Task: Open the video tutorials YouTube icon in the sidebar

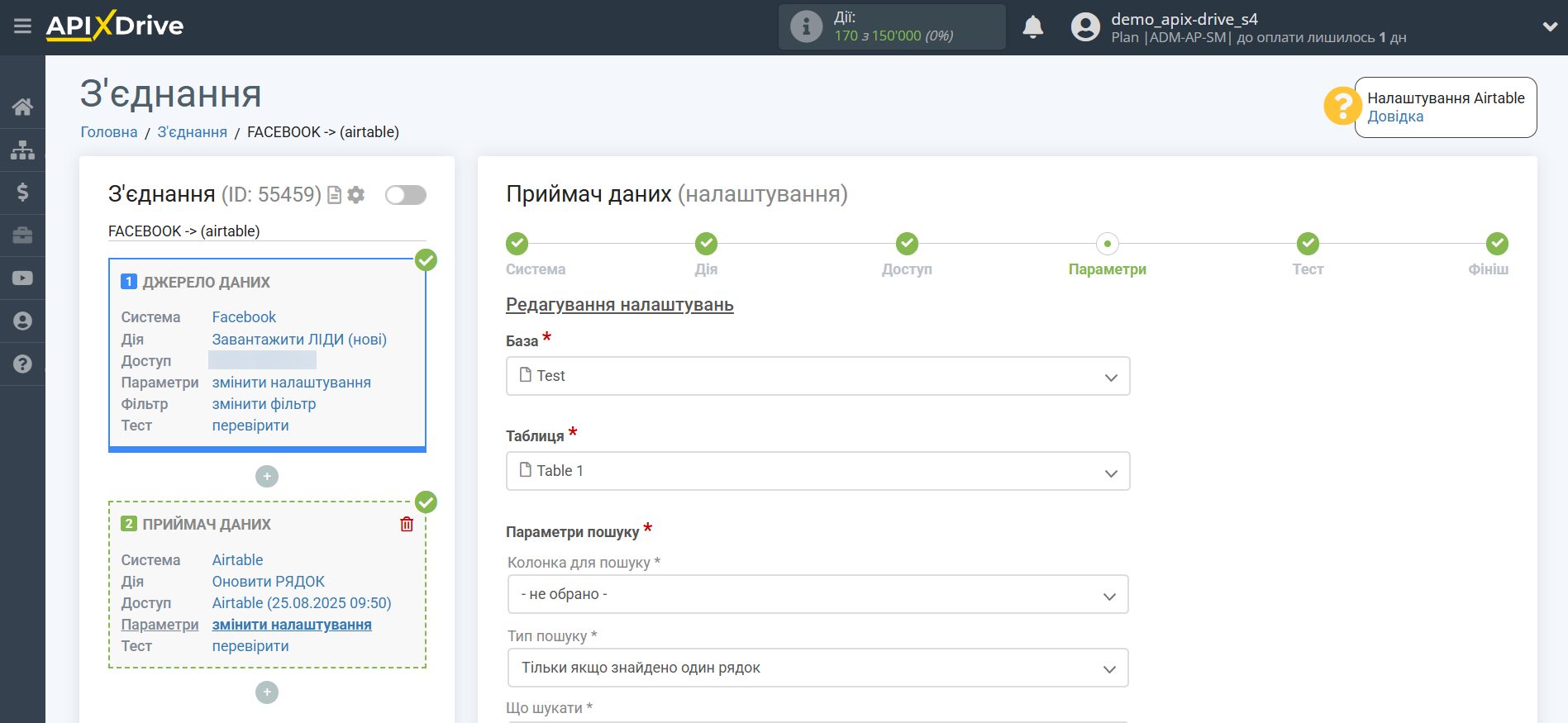Action: pos(22,278)
